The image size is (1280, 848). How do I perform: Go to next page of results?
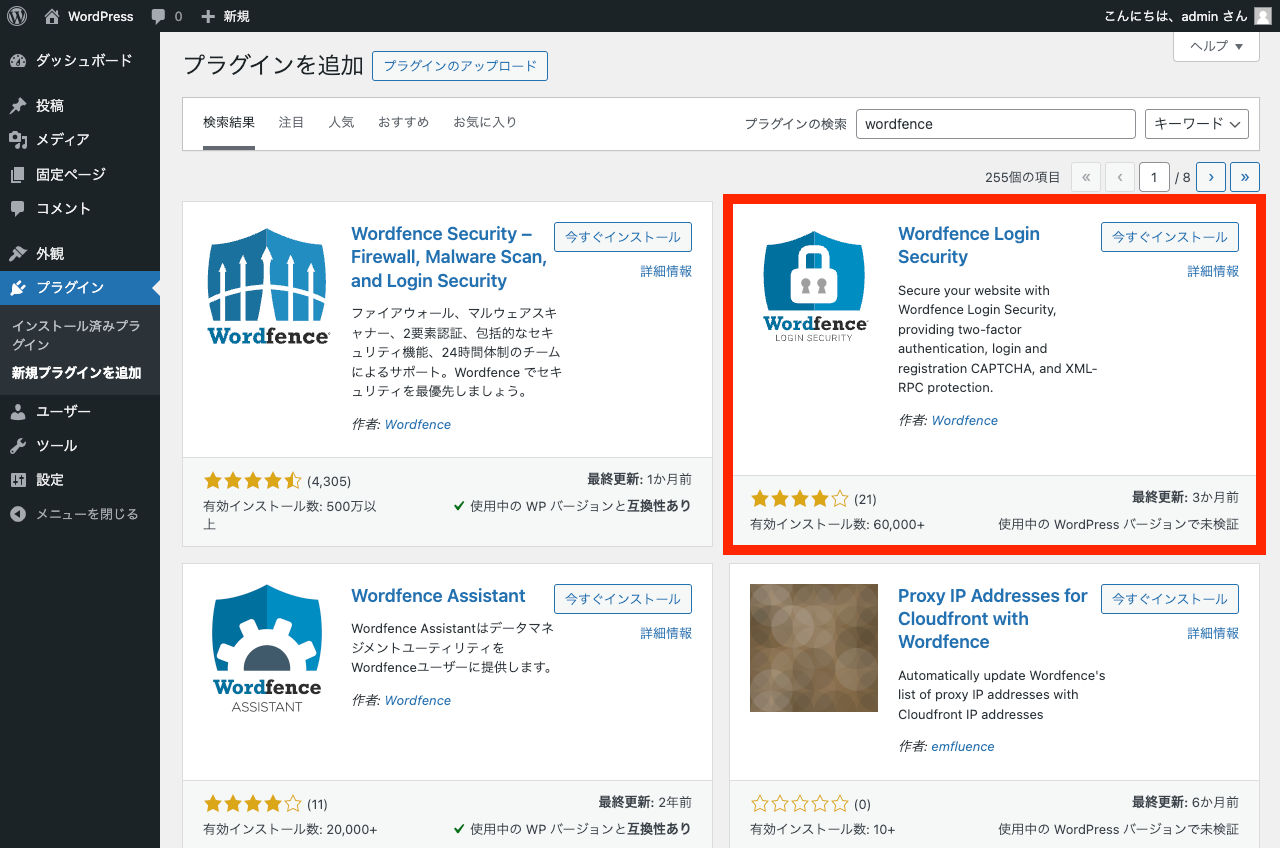pos(1211,177)
